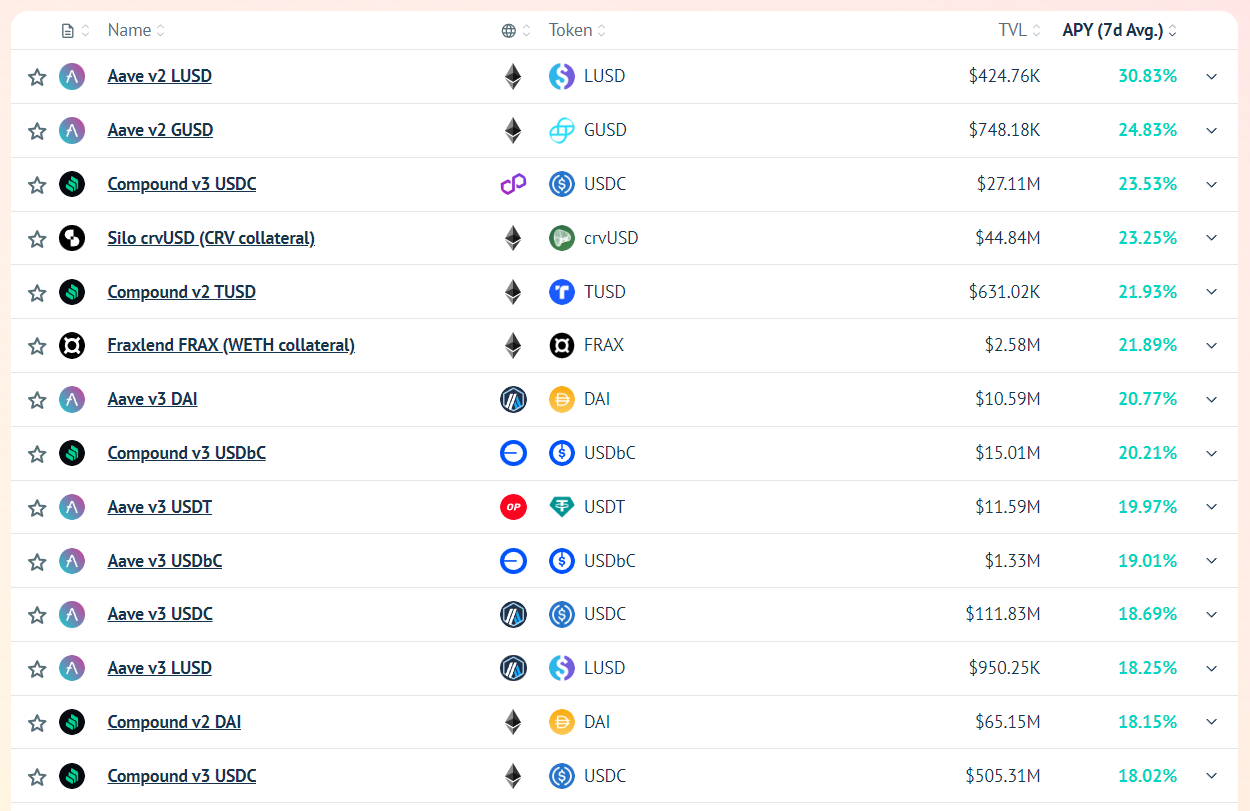Click the Base chain icon in Compound v3 USDbC row
This screenshot has width=1250, height=811.
pos(513,453)
